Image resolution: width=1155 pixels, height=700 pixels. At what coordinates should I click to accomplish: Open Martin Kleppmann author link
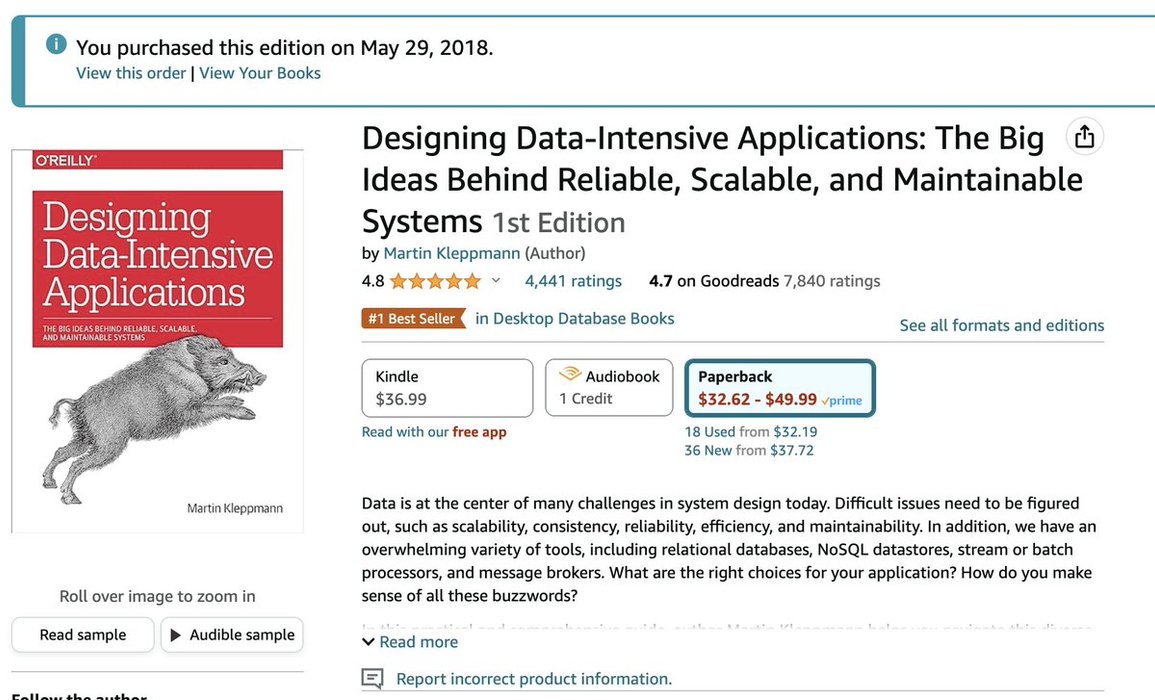pos(452,253)
